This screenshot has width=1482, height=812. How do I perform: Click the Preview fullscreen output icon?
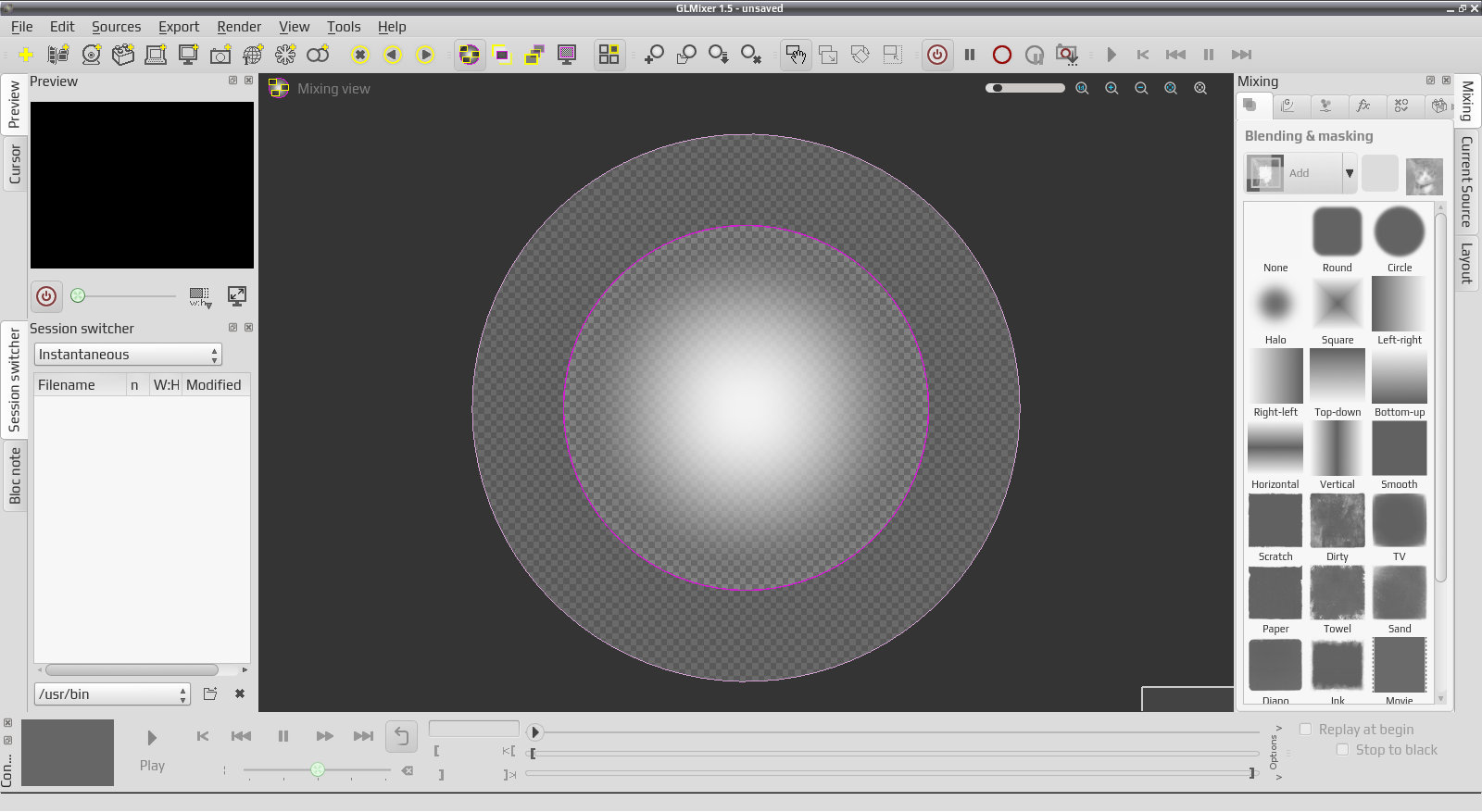click(237, 295)
